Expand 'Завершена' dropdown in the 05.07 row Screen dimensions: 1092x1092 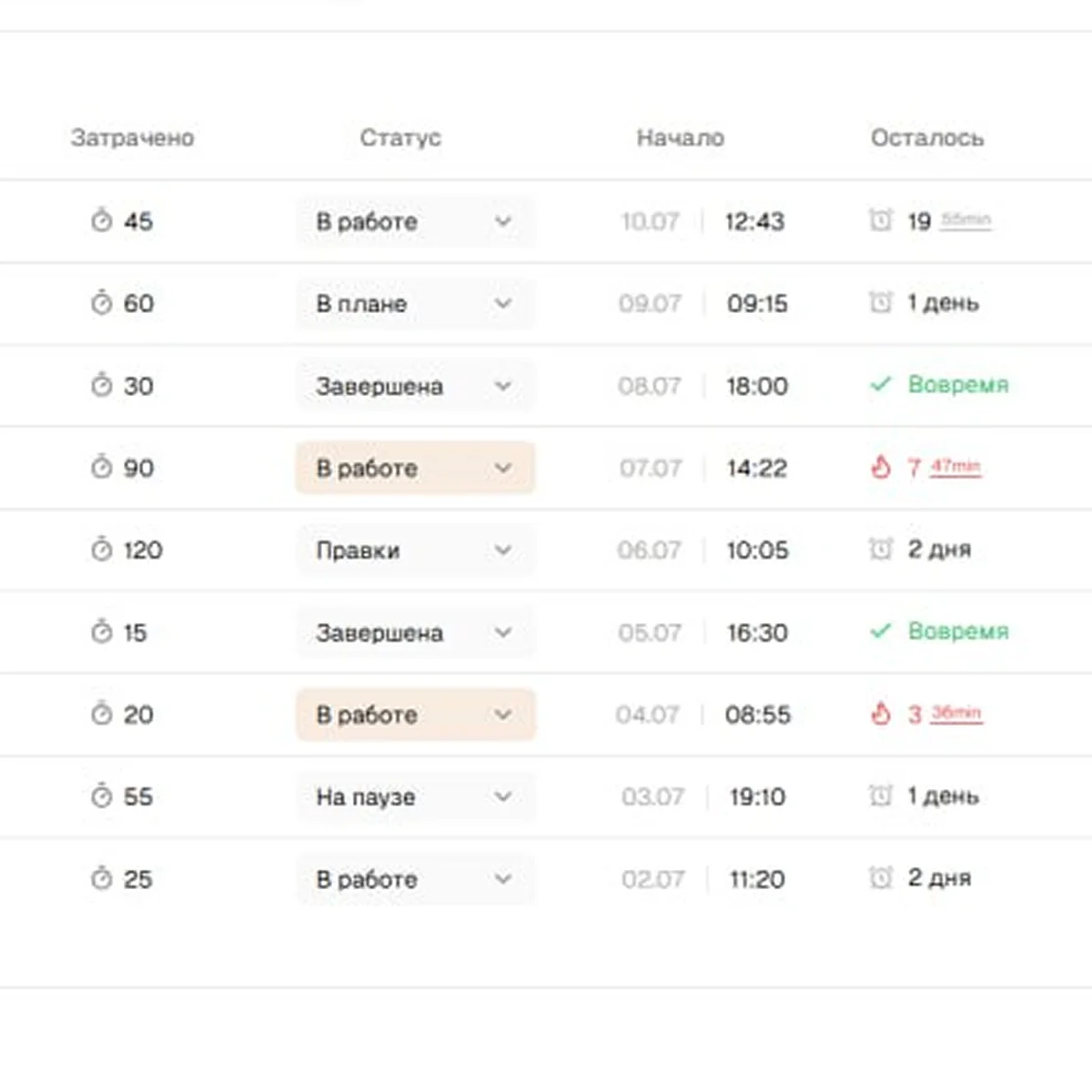pos(415,632)
